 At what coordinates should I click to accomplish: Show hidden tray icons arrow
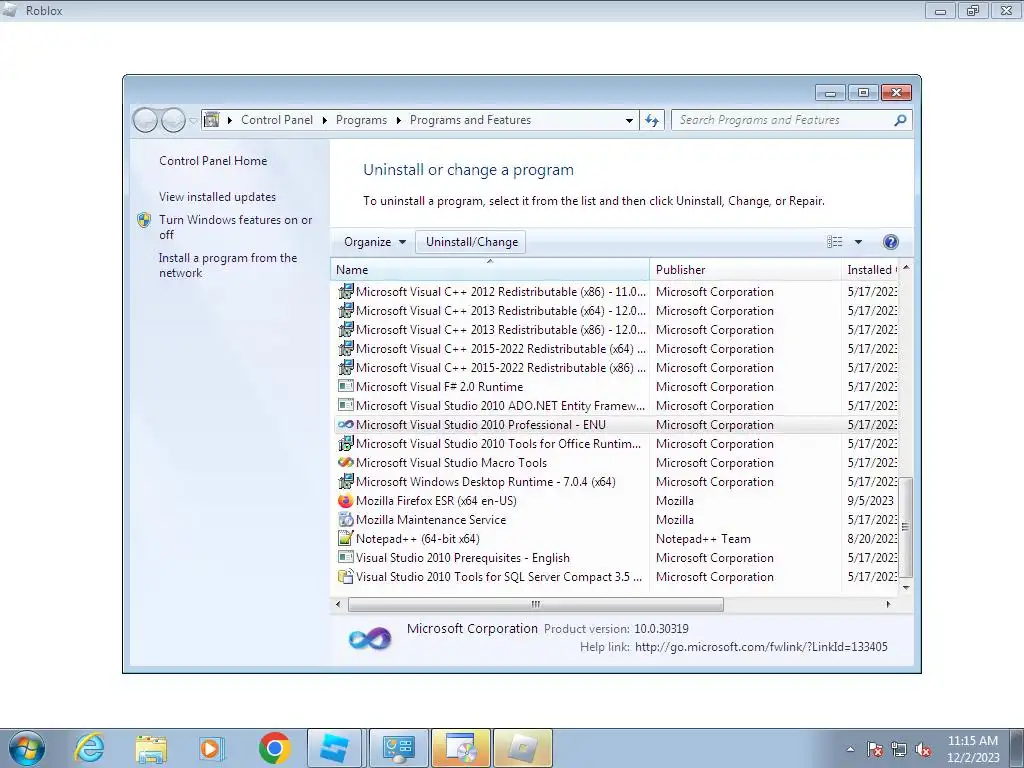point(850,750)
